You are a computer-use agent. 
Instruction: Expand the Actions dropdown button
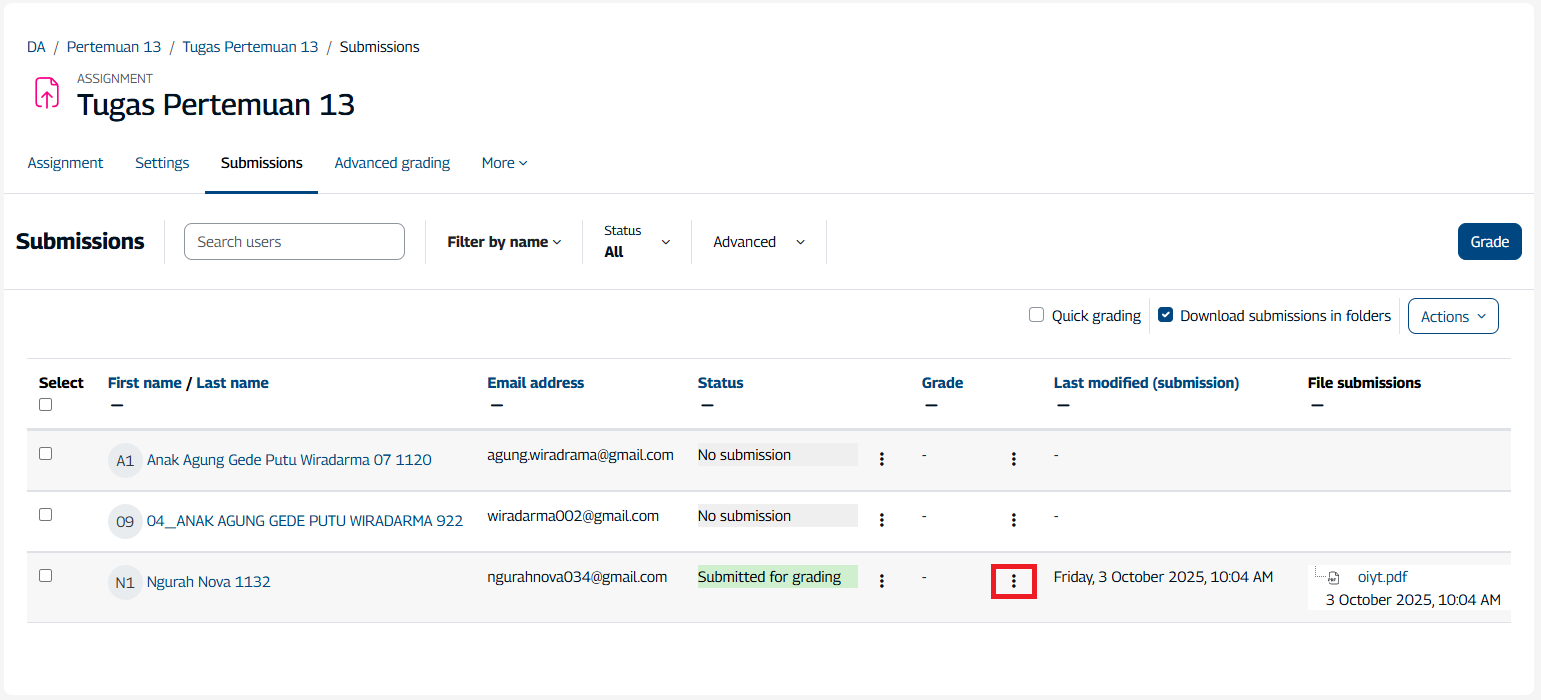click(1452, 316)
